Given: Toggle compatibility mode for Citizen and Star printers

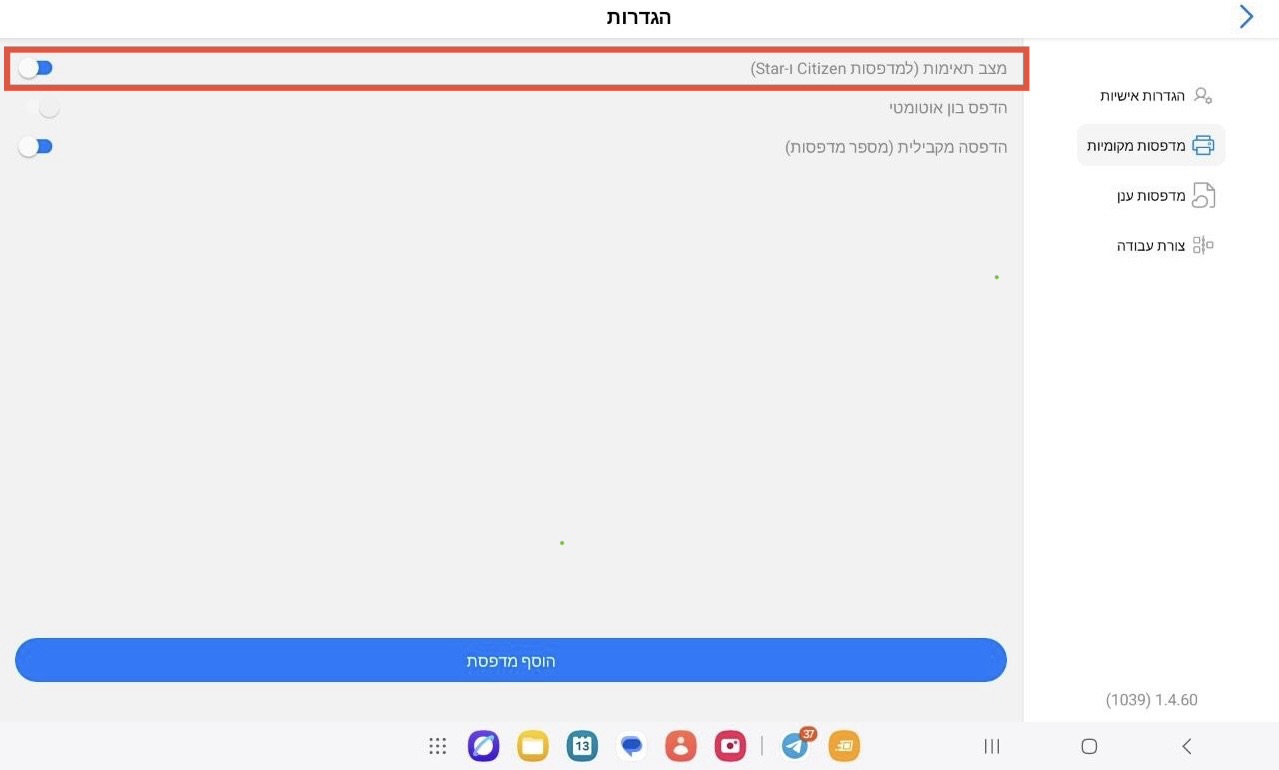Looking at the screenshot, I should 35,68.
